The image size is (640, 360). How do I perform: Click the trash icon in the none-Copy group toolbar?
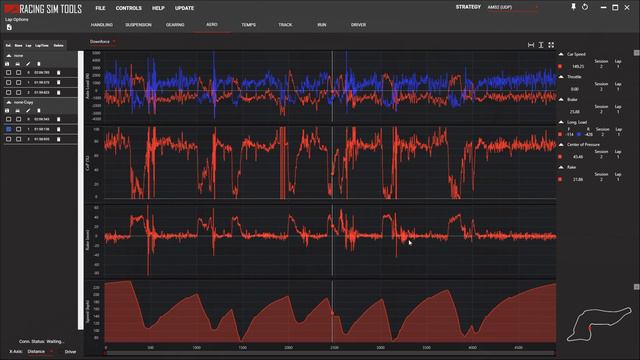point(39,111)
